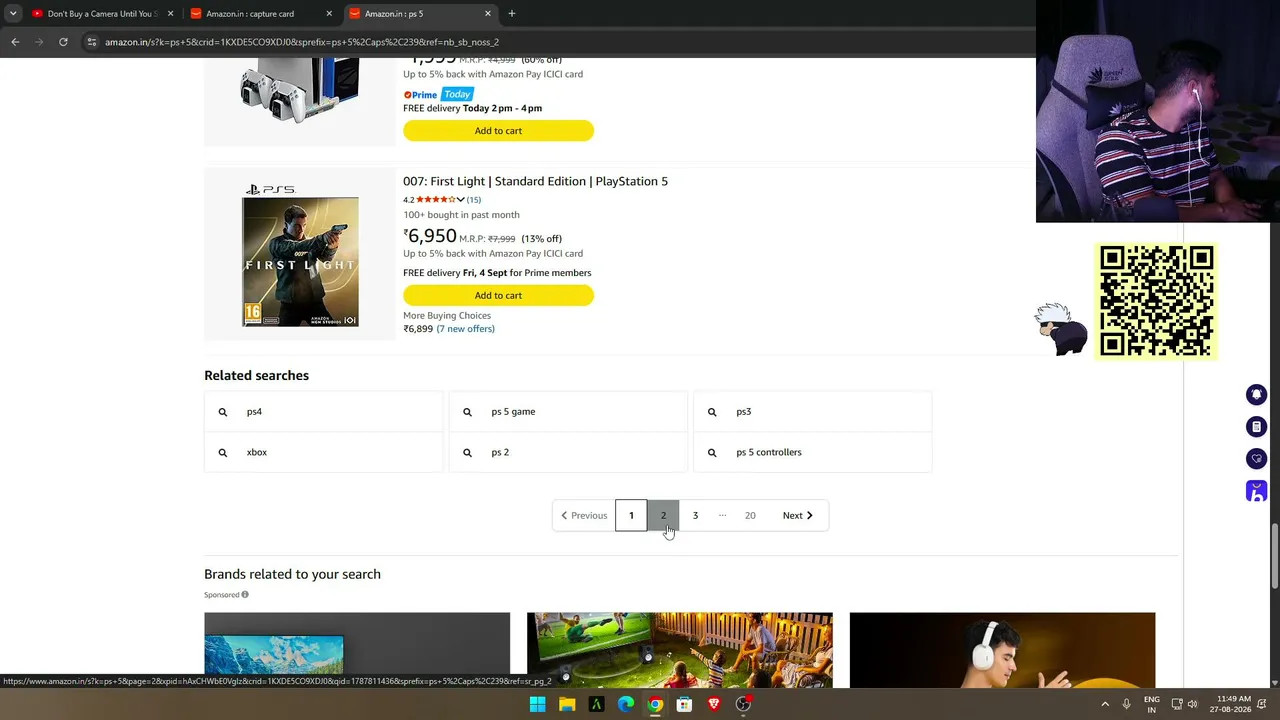The width and height of the screenshot is (1280, 720).
Task: Open the network and volume quick settings
Action: (x=1184, y=704)
